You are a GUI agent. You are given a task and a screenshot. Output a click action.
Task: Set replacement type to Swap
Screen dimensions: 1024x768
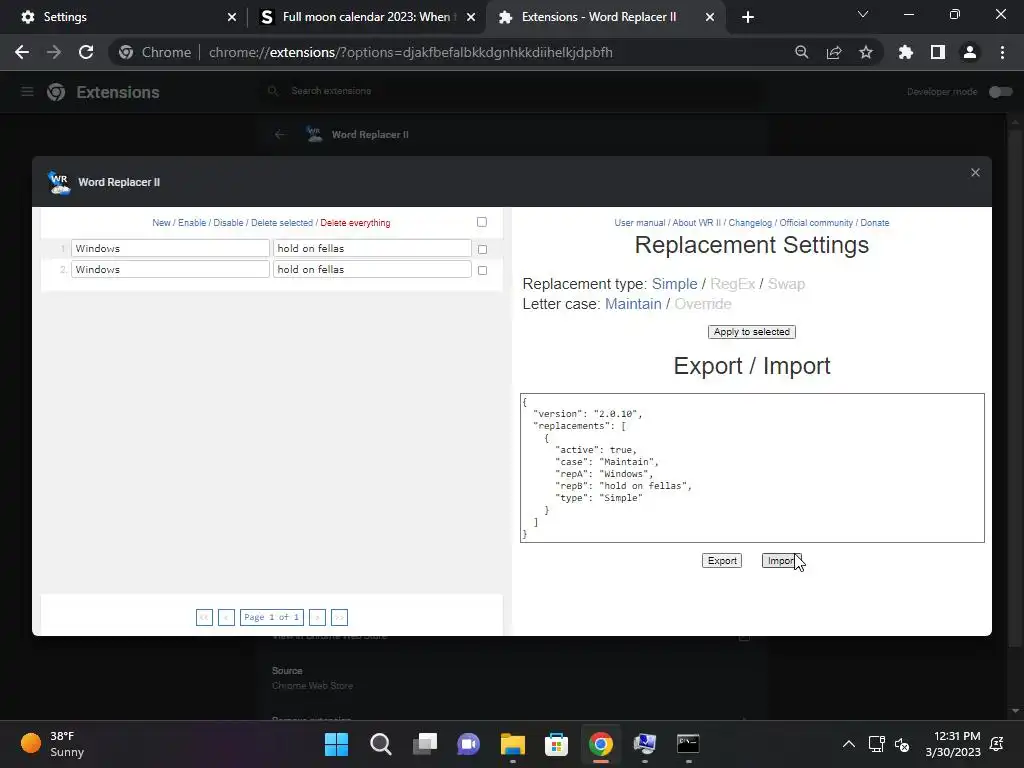pos(786,284)
